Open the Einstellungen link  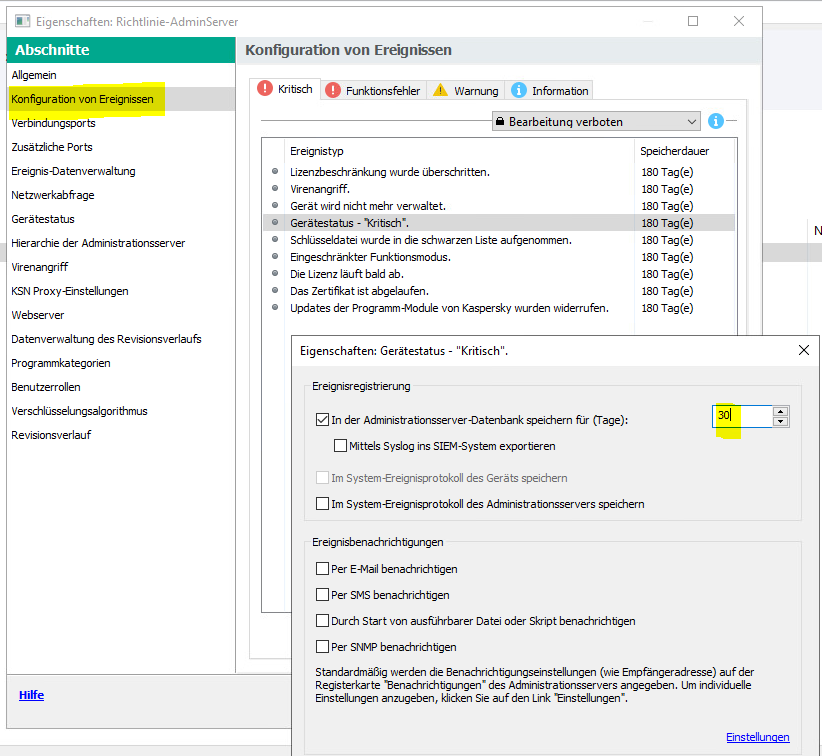coord(758,737)
